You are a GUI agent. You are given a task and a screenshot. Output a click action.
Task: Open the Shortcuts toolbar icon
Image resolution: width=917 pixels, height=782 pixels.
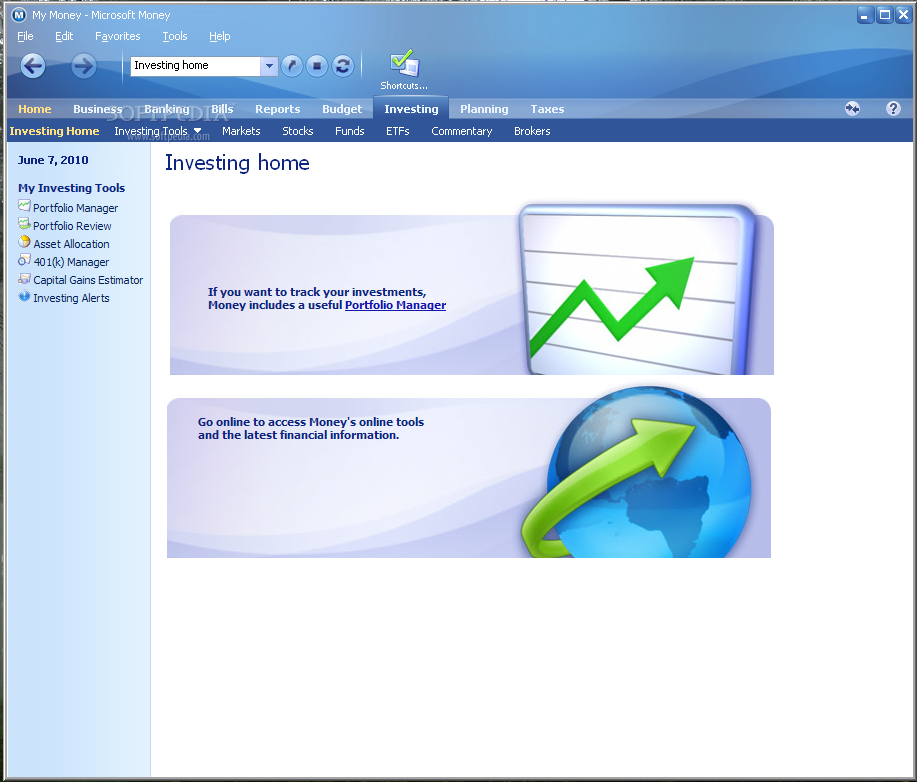coord(404,70)
